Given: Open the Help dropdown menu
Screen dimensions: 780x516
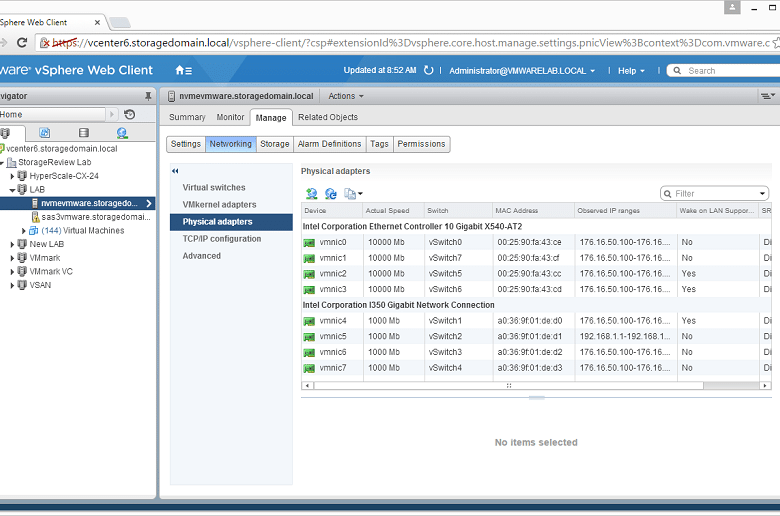Looking at the screenshot, I should click(x=631, y=71).
